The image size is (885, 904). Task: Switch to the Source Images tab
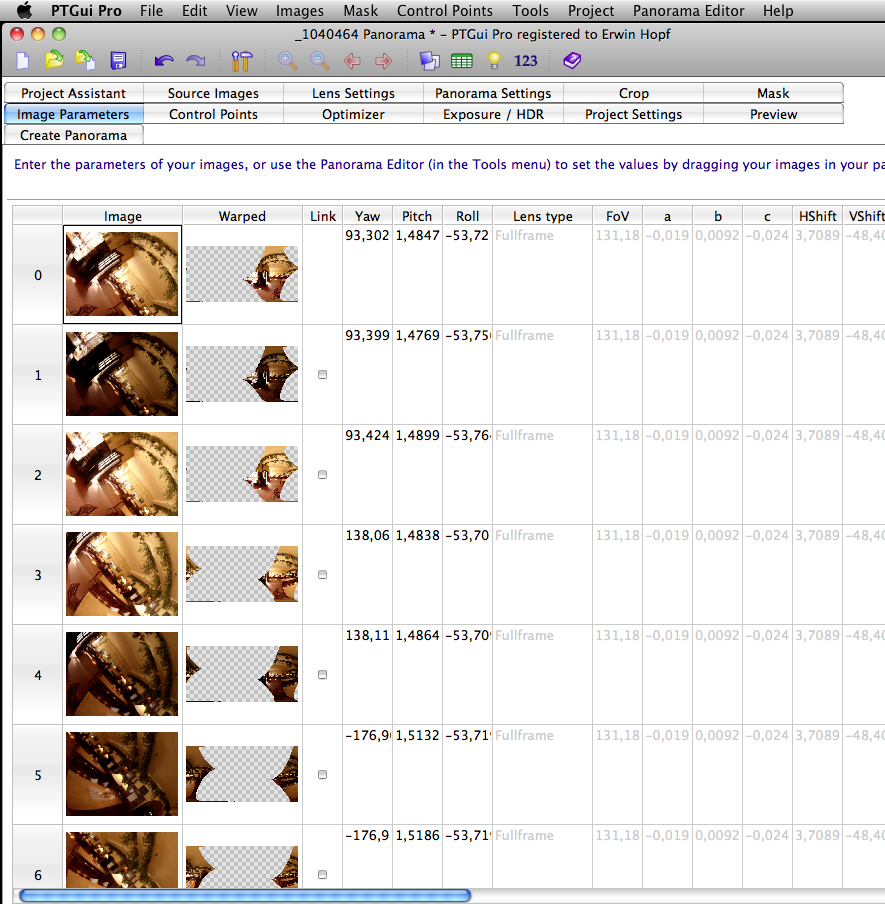point(213,93)
